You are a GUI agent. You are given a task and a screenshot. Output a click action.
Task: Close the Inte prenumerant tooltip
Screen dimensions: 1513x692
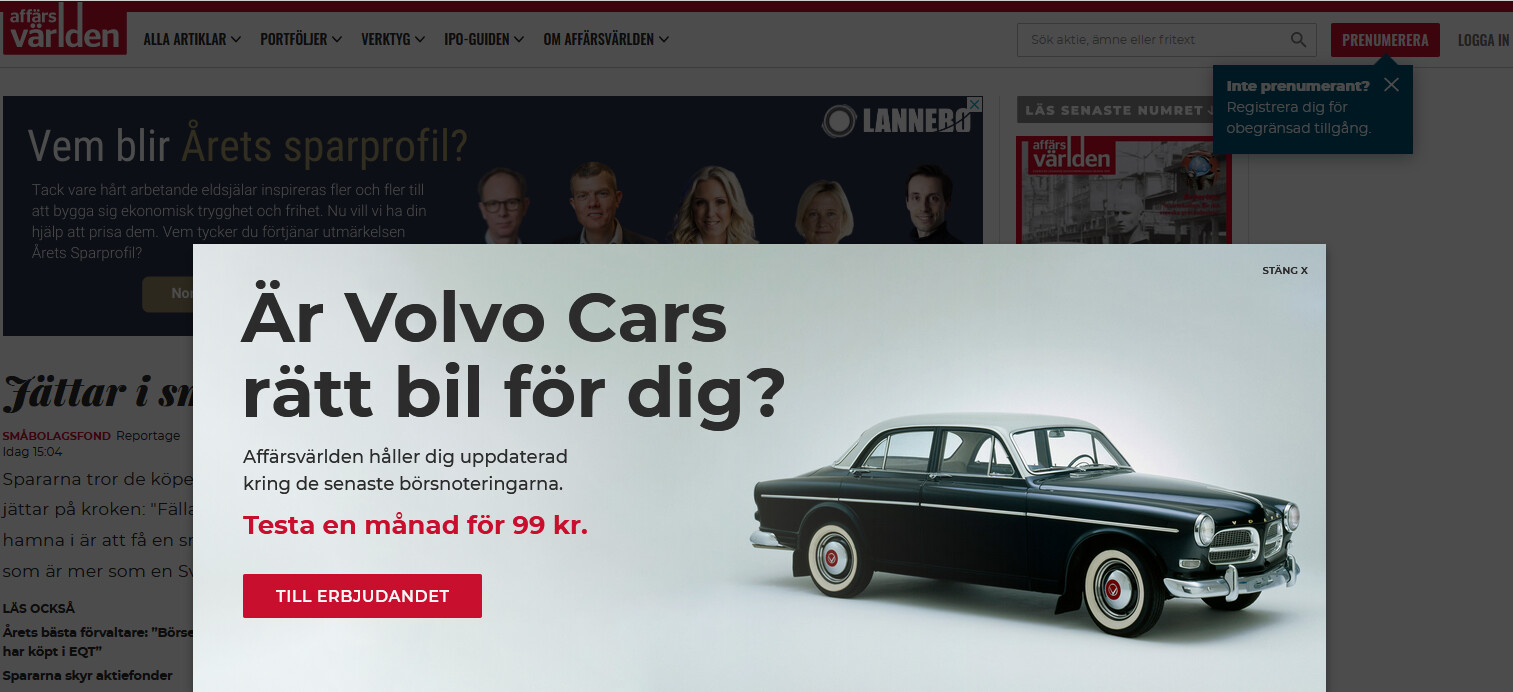pos(1391,85)
